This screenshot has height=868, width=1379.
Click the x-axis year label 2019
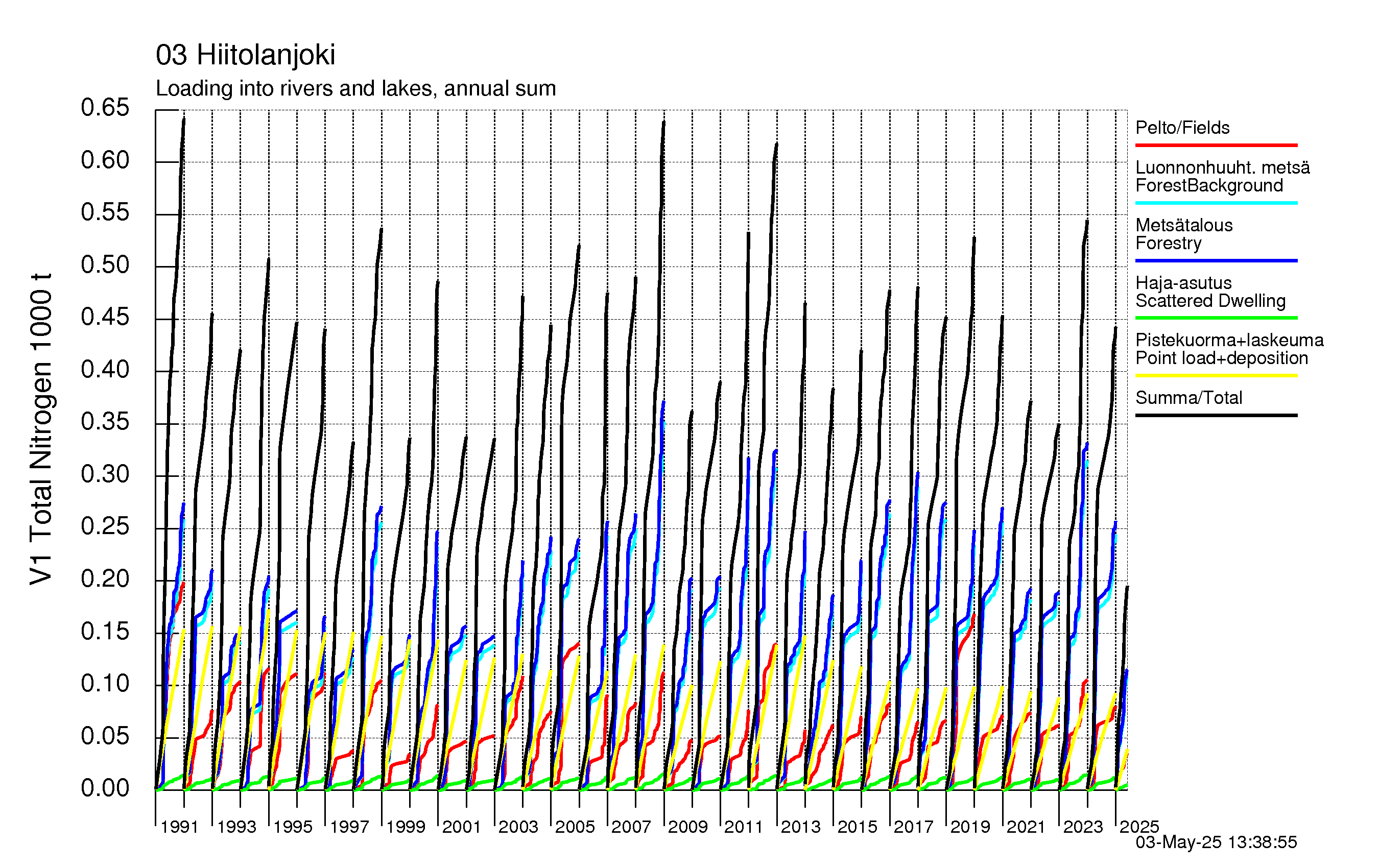(970, 827)
